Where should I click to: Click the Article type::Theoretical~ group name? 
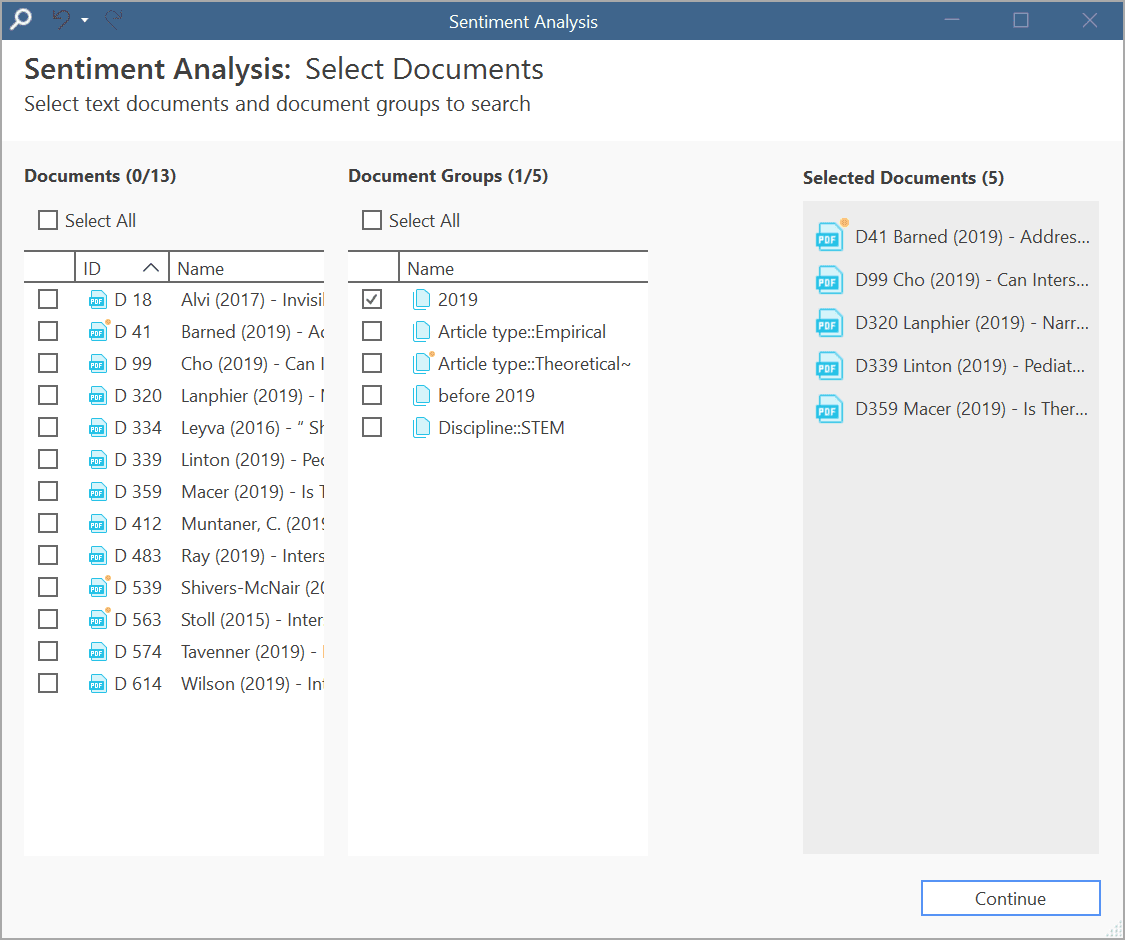(535, 364)
